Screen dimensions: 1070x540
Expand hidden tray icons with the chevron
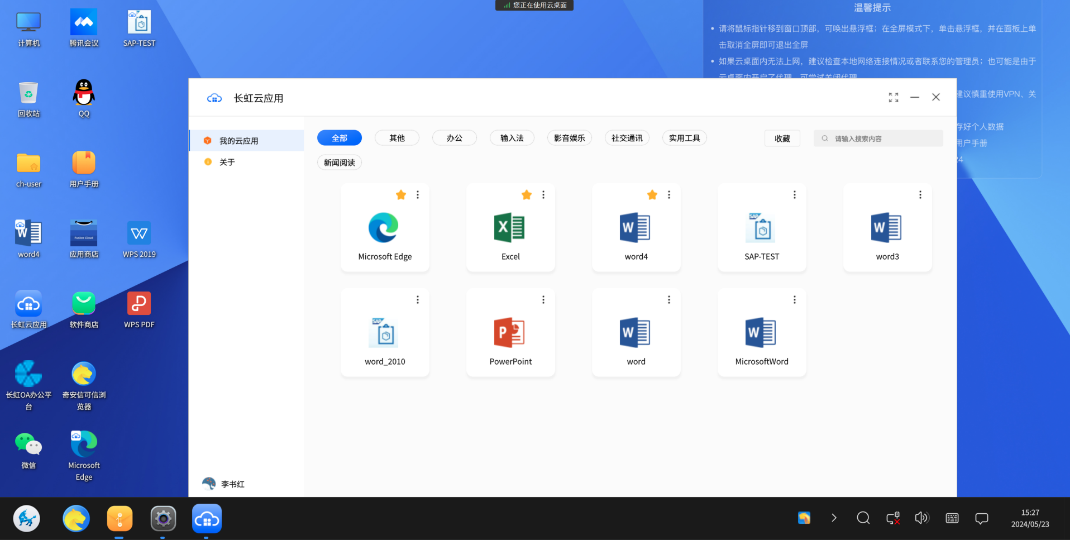tap(834, 518)
